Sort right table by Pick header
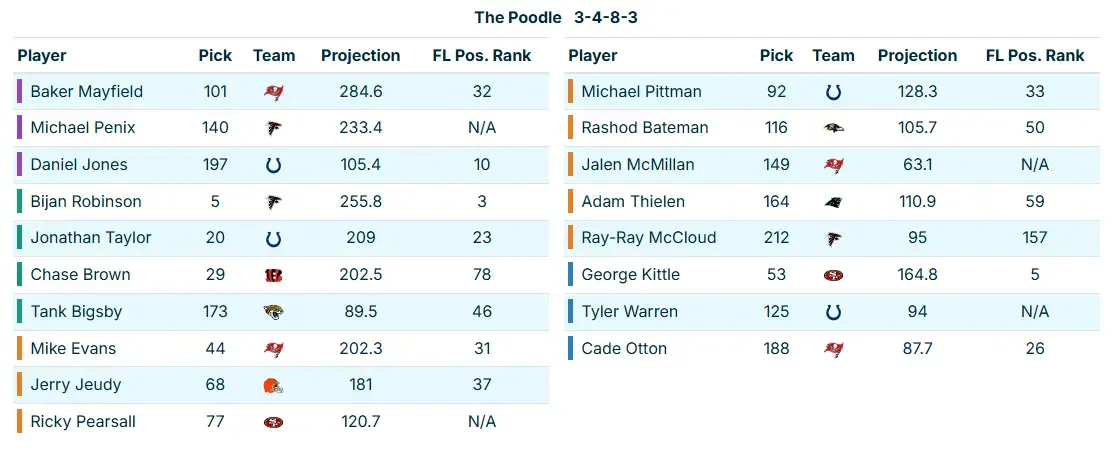1112x449 pixels. (776, 56)
